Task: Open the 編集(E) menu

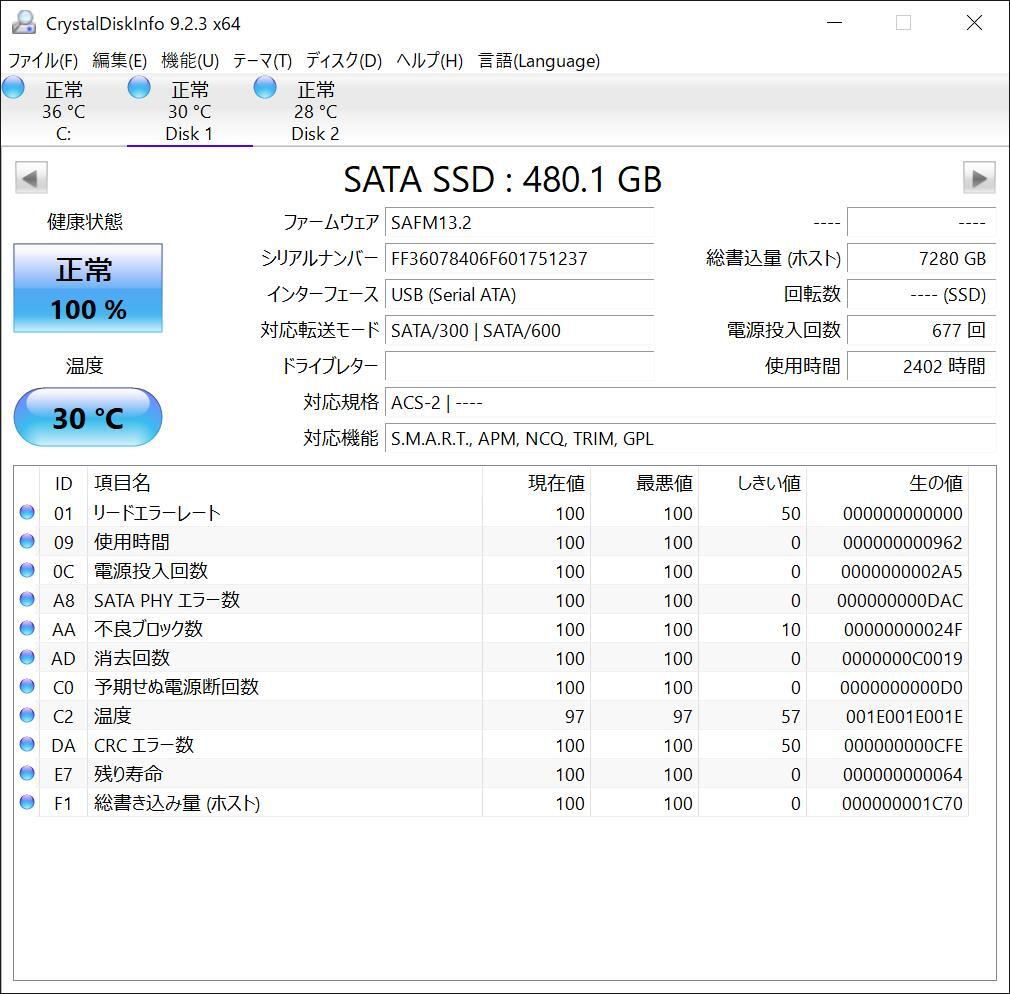Action: coord(120,61)
